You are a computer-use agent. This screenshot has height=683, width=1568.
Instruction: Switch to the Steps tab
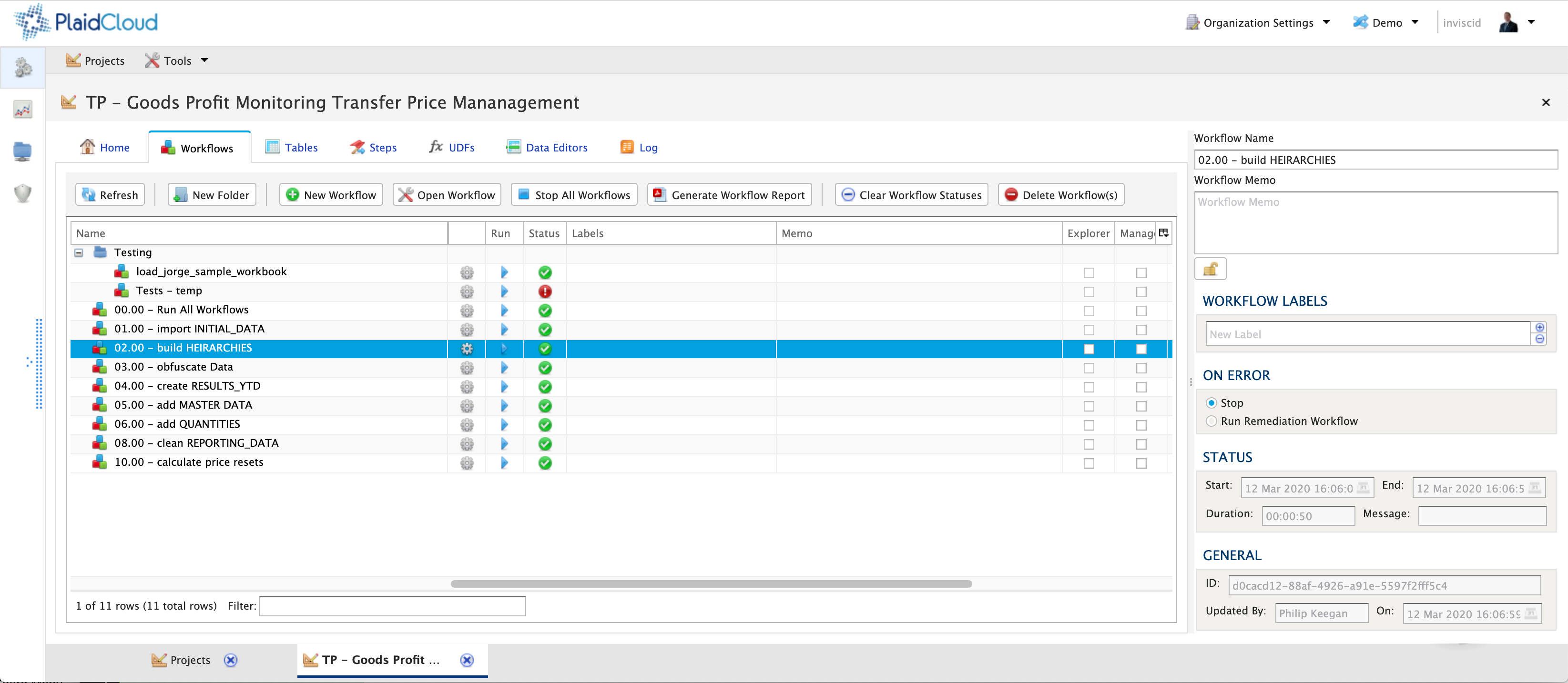373,147
